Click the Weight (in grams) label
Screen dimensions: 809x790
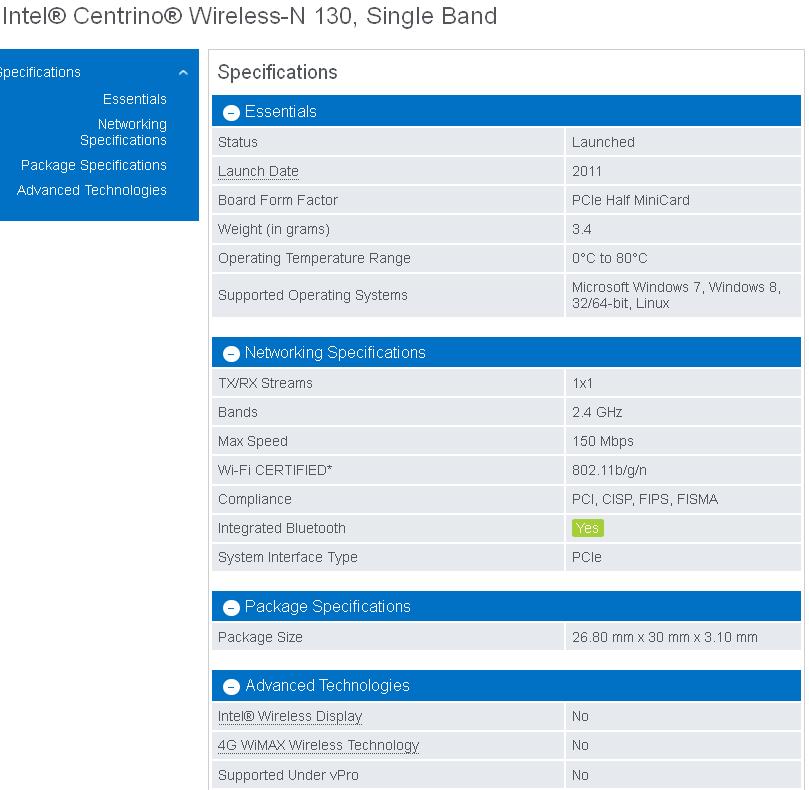[274, 229]
